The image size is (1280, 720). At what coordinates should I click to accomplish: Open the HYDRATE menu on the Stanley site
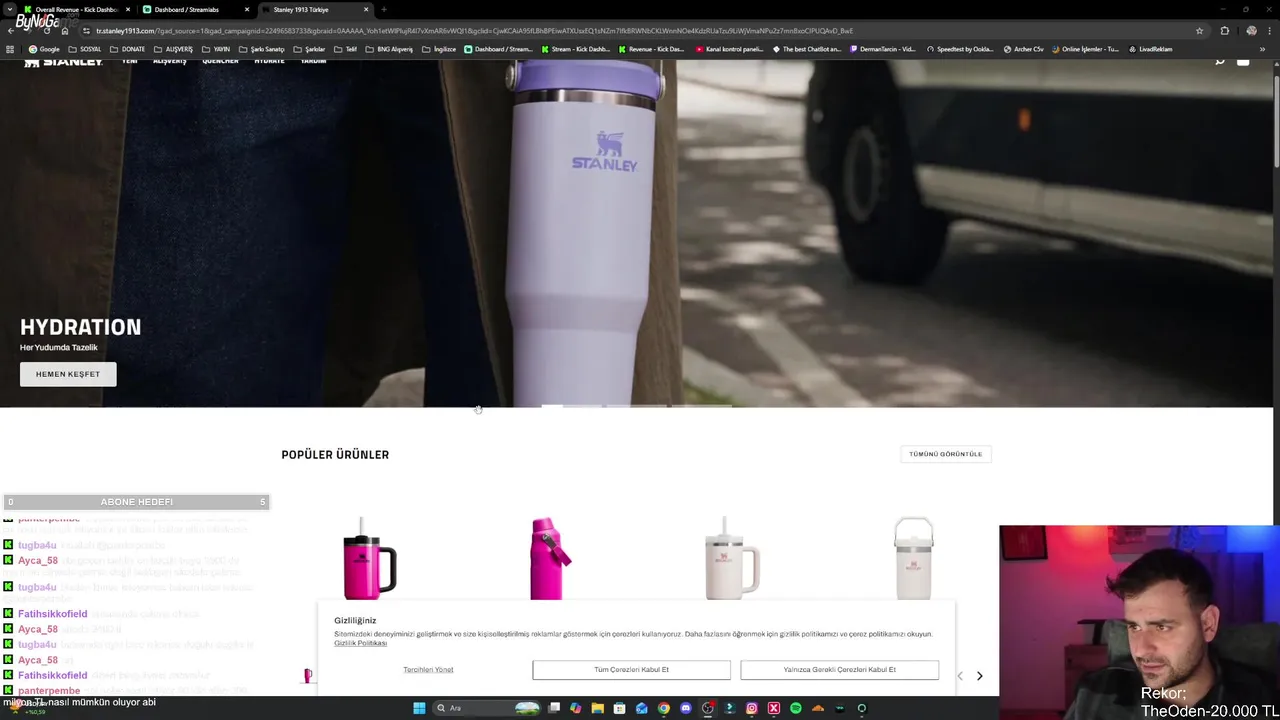[x=269, y=61]
